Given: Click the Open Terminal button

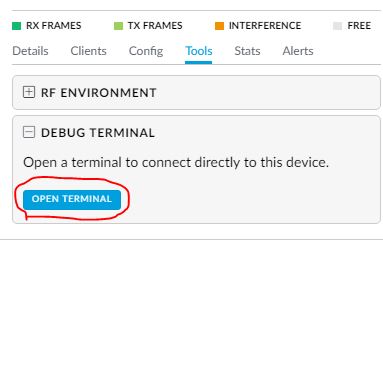Looking at the screenshot, I should (x=72, y=199).
